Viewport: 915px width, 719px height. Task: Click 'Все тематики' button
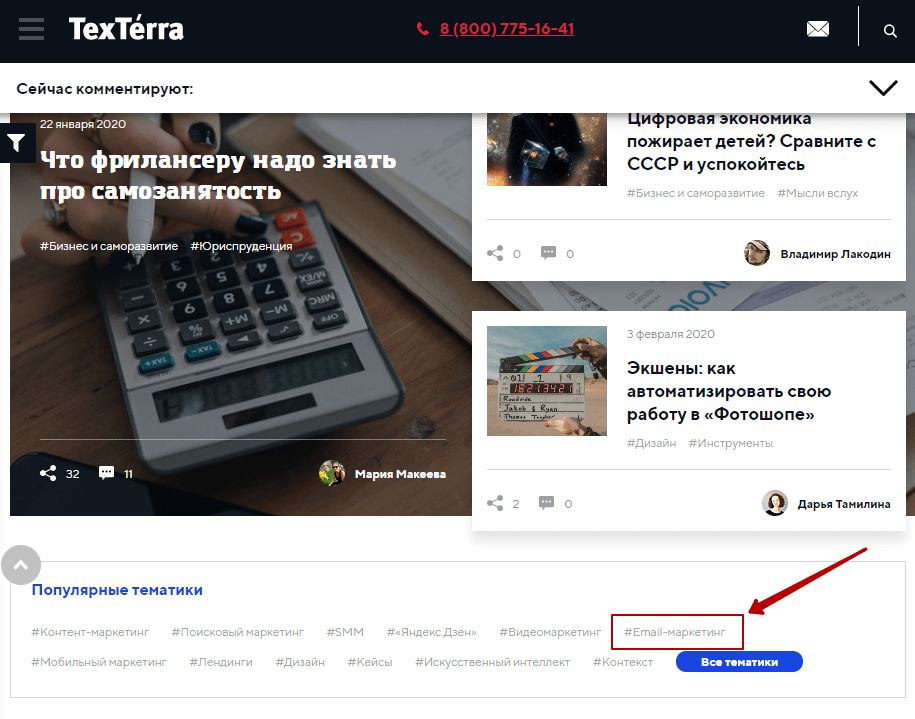pos(739,662)
